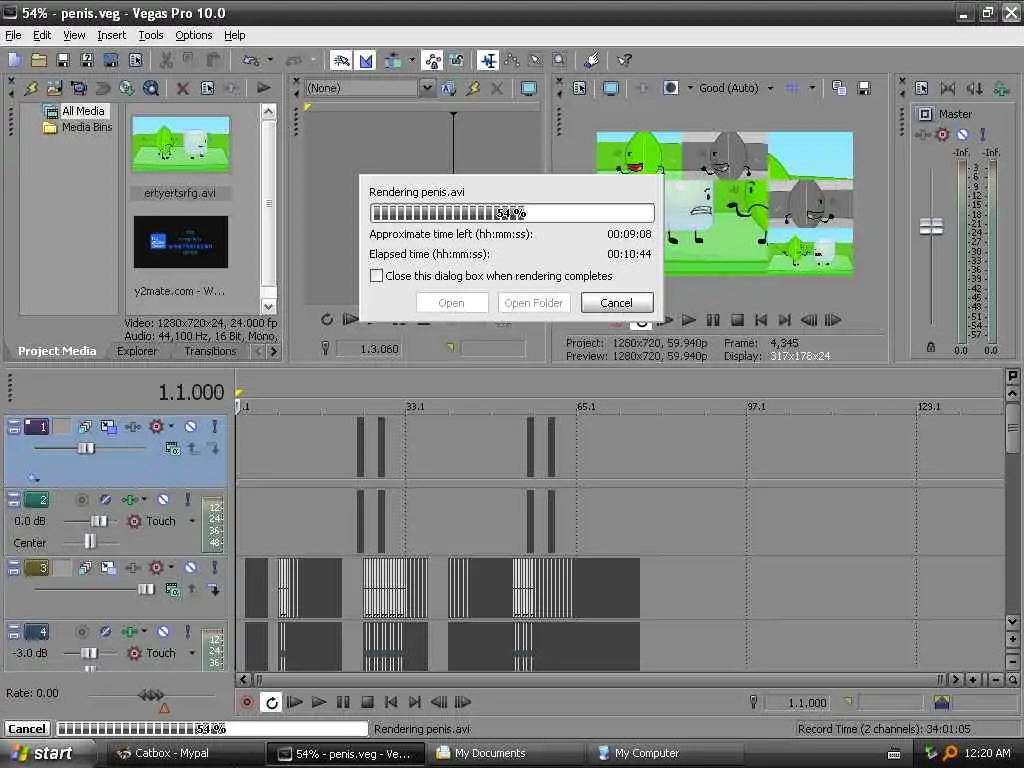Click timeline Play button
1024x768 pixels.
[x=319, y=702]
